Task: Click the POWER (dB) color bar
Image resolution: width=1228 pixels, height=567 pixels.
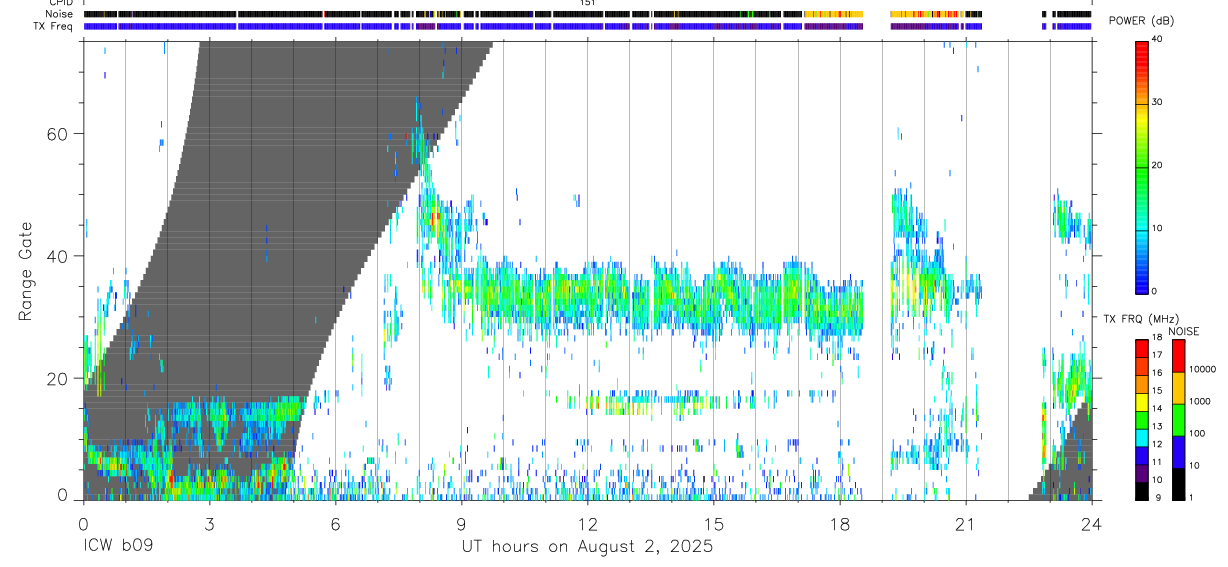Action: pos(1142,166)
